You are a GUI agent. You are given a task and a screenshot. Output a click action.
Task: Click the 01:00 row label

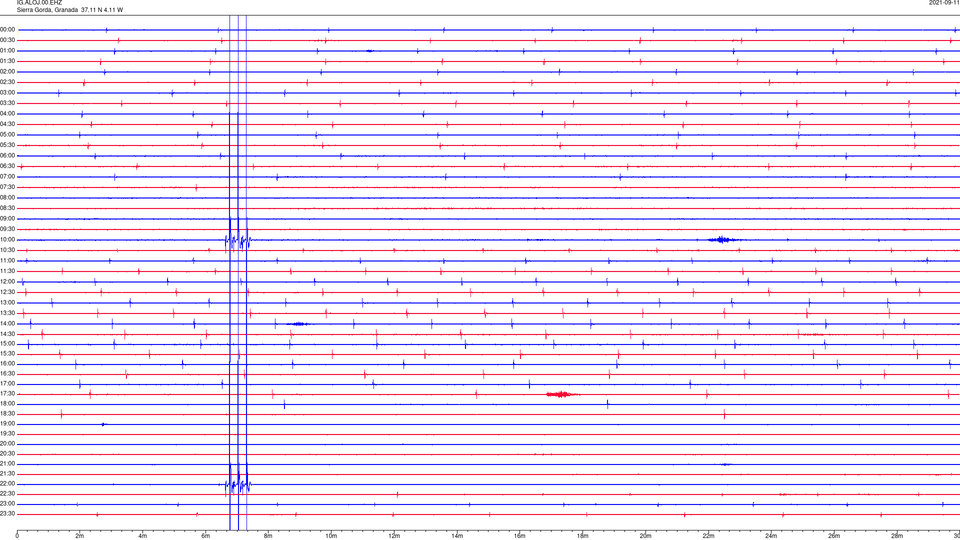click(7, 51)
